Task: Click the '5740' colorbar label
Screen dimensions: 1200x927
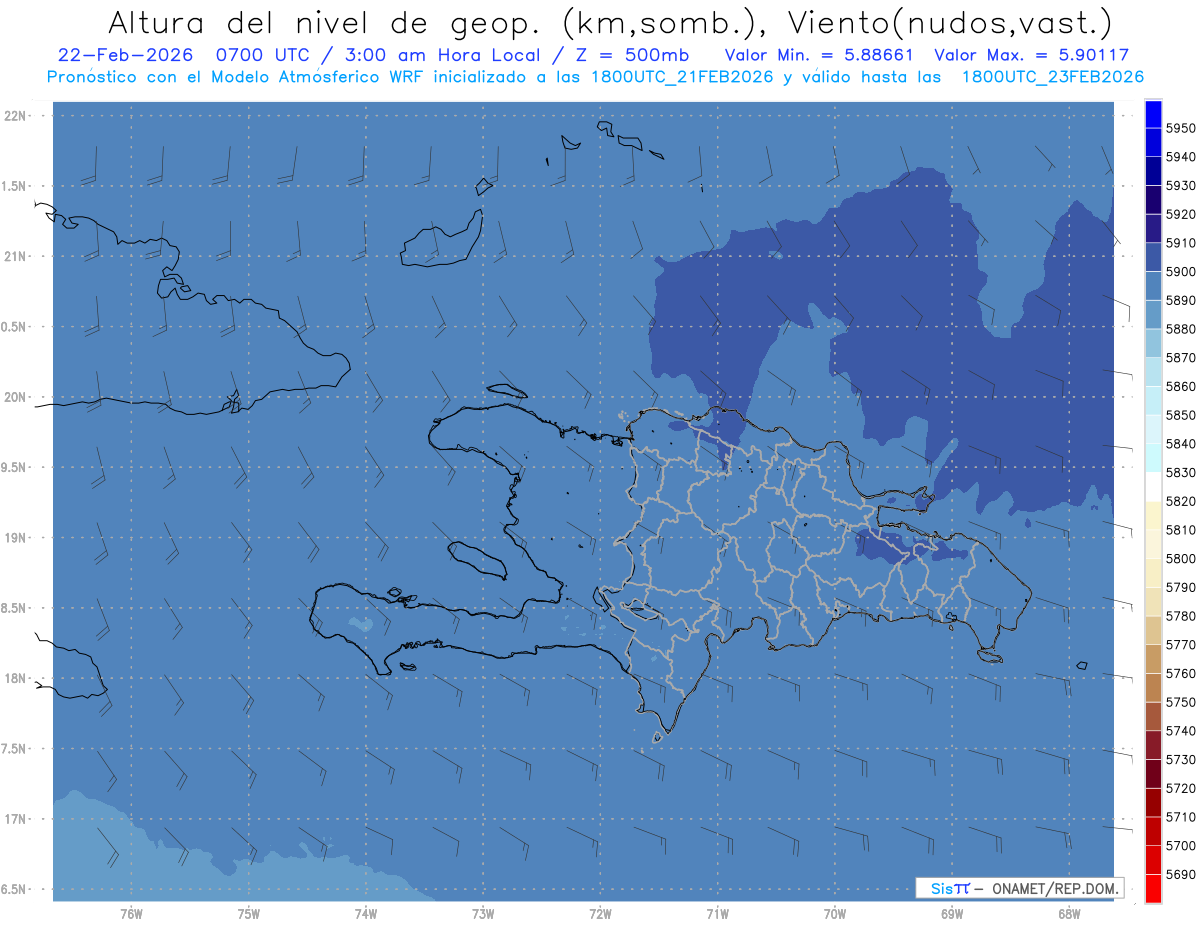Action: pos(1180,731)
